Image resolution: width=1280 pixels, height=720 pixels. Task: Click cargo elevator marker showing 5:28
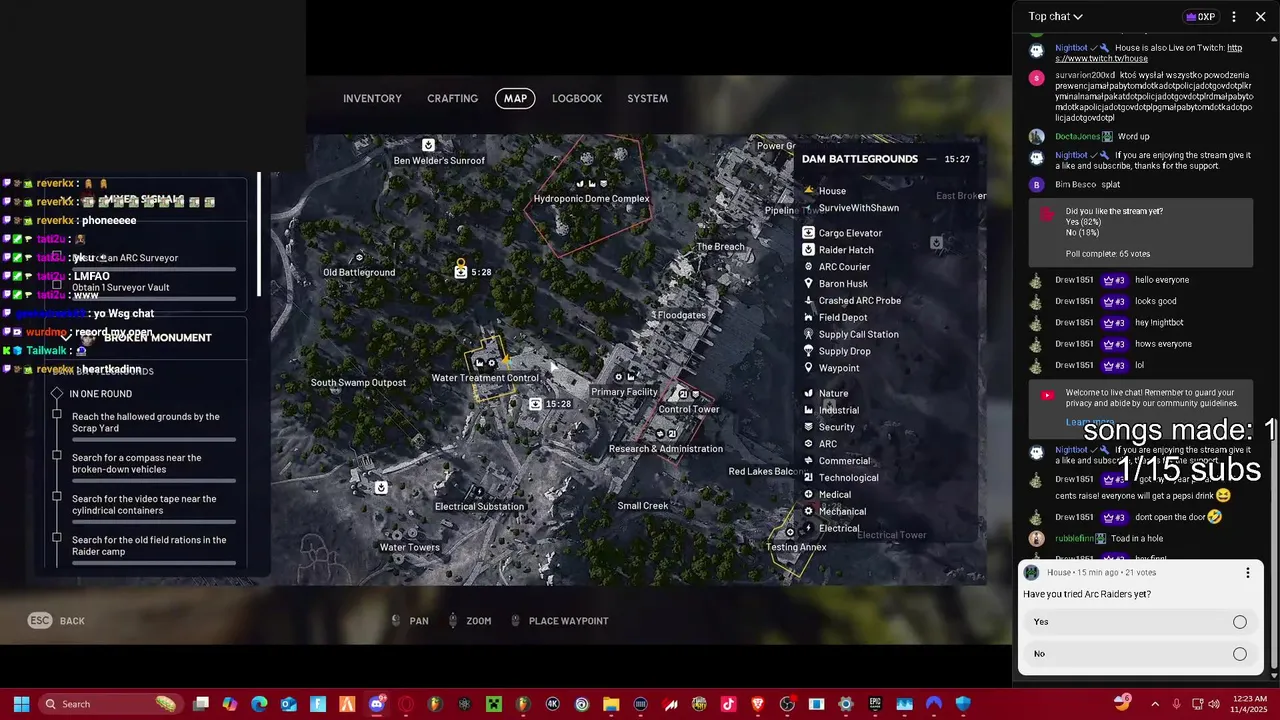pyautogui.click(x=460, y=272)
